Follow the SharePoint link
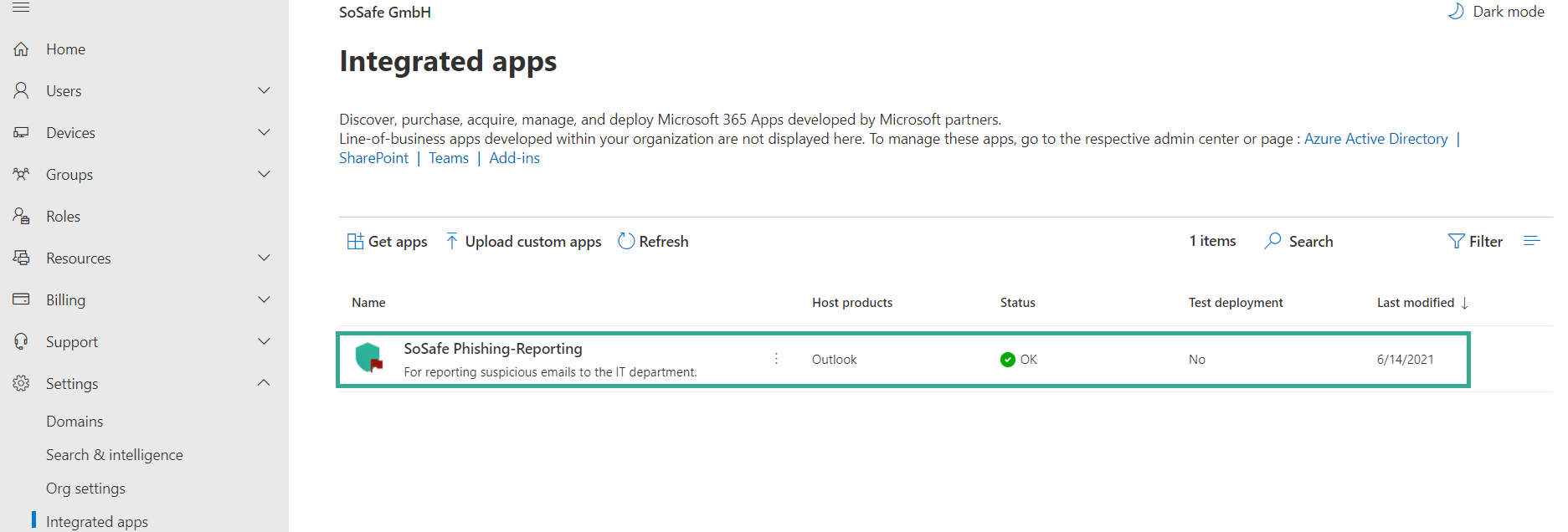This screenshot has width=1568, height=532. point(373,158)
